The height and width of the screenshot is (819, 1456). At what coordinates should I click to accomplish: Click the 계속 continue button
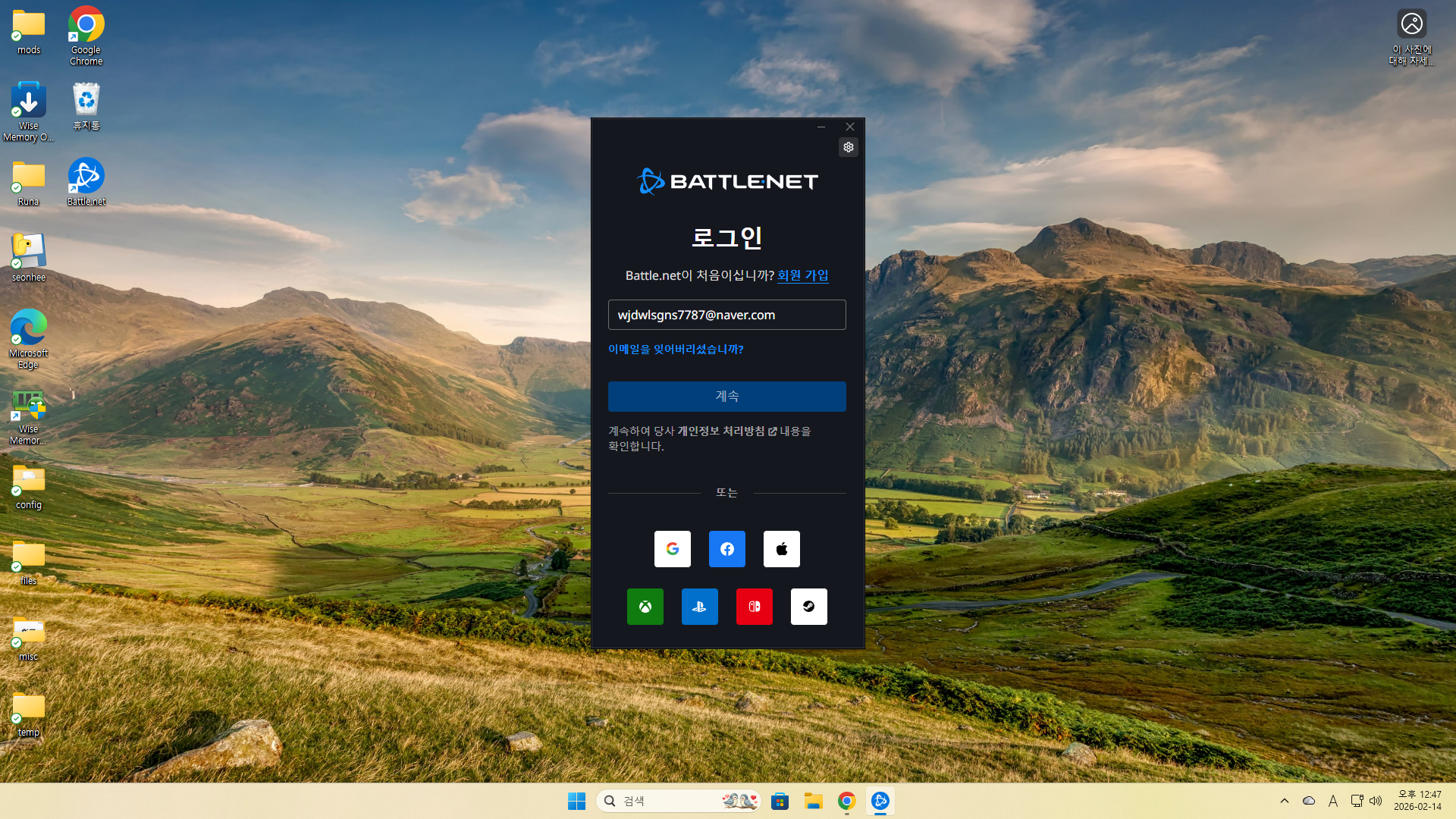pos(726,397)
